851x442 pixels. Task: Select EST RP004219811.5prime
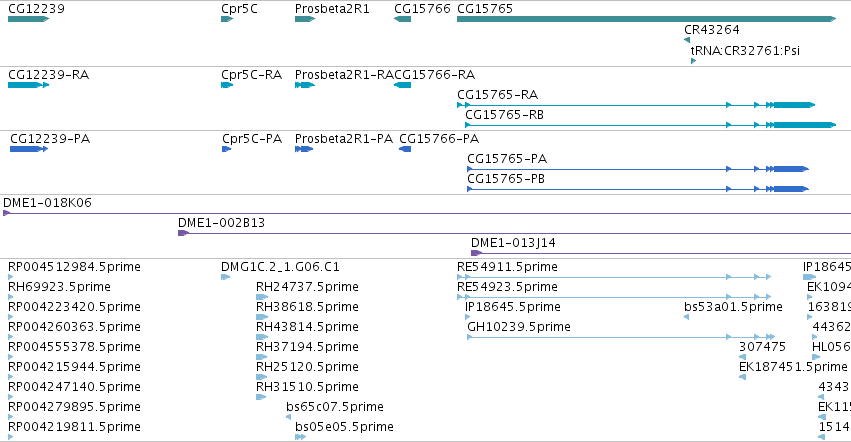[74, 427]
